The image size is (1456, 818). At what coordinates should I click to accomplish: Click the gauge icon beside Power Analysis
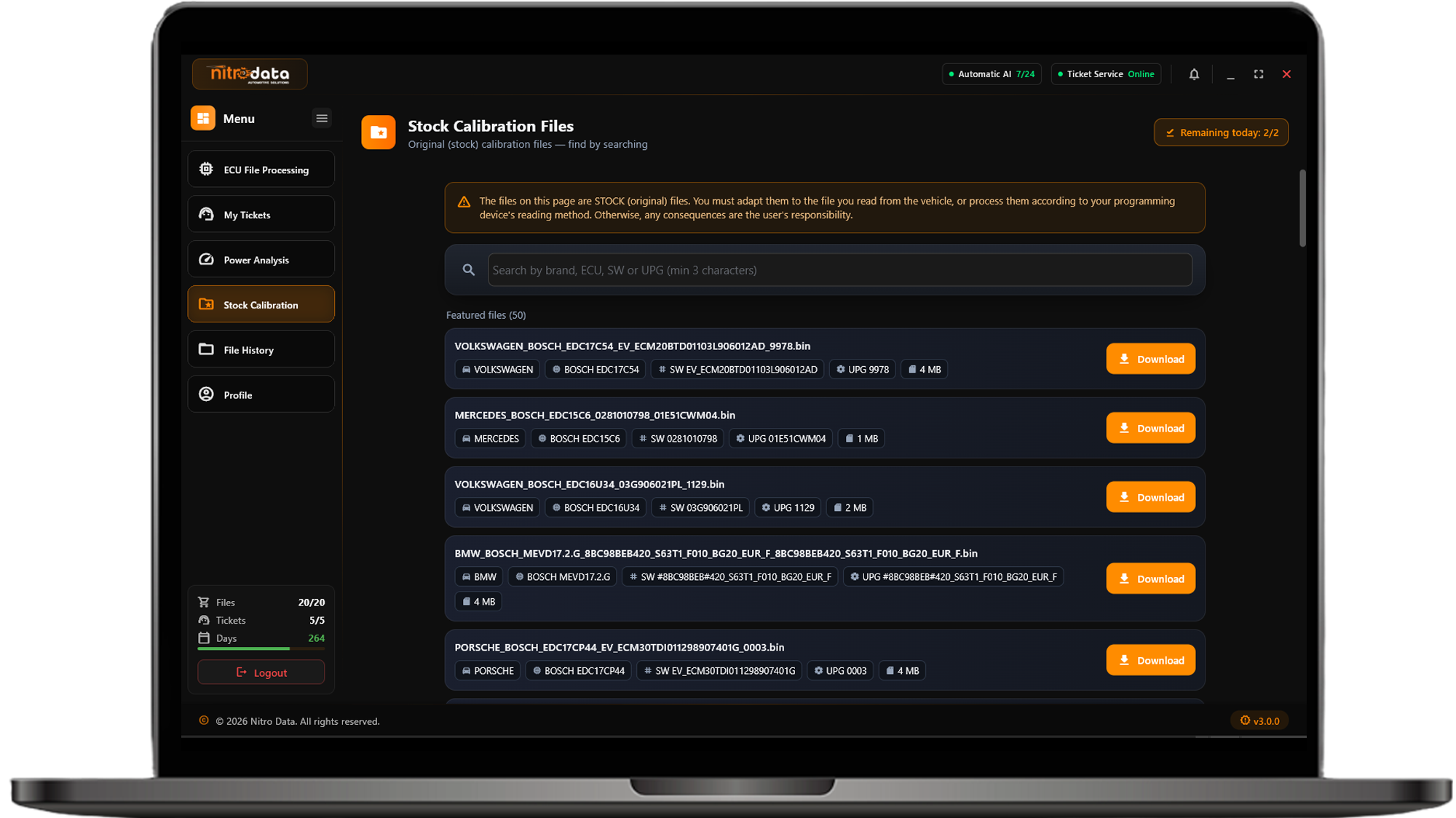coord(207,260)
